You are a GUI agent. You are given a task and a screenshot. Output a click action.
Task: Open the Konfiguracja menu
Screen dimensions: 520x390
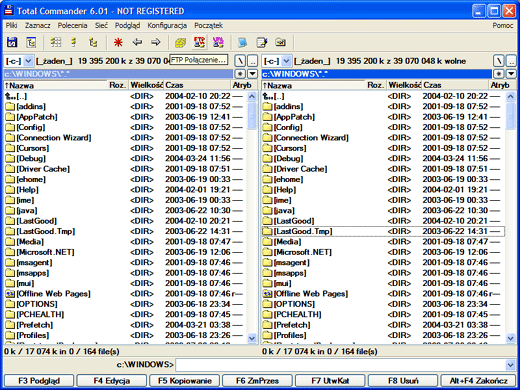(167, 25)
